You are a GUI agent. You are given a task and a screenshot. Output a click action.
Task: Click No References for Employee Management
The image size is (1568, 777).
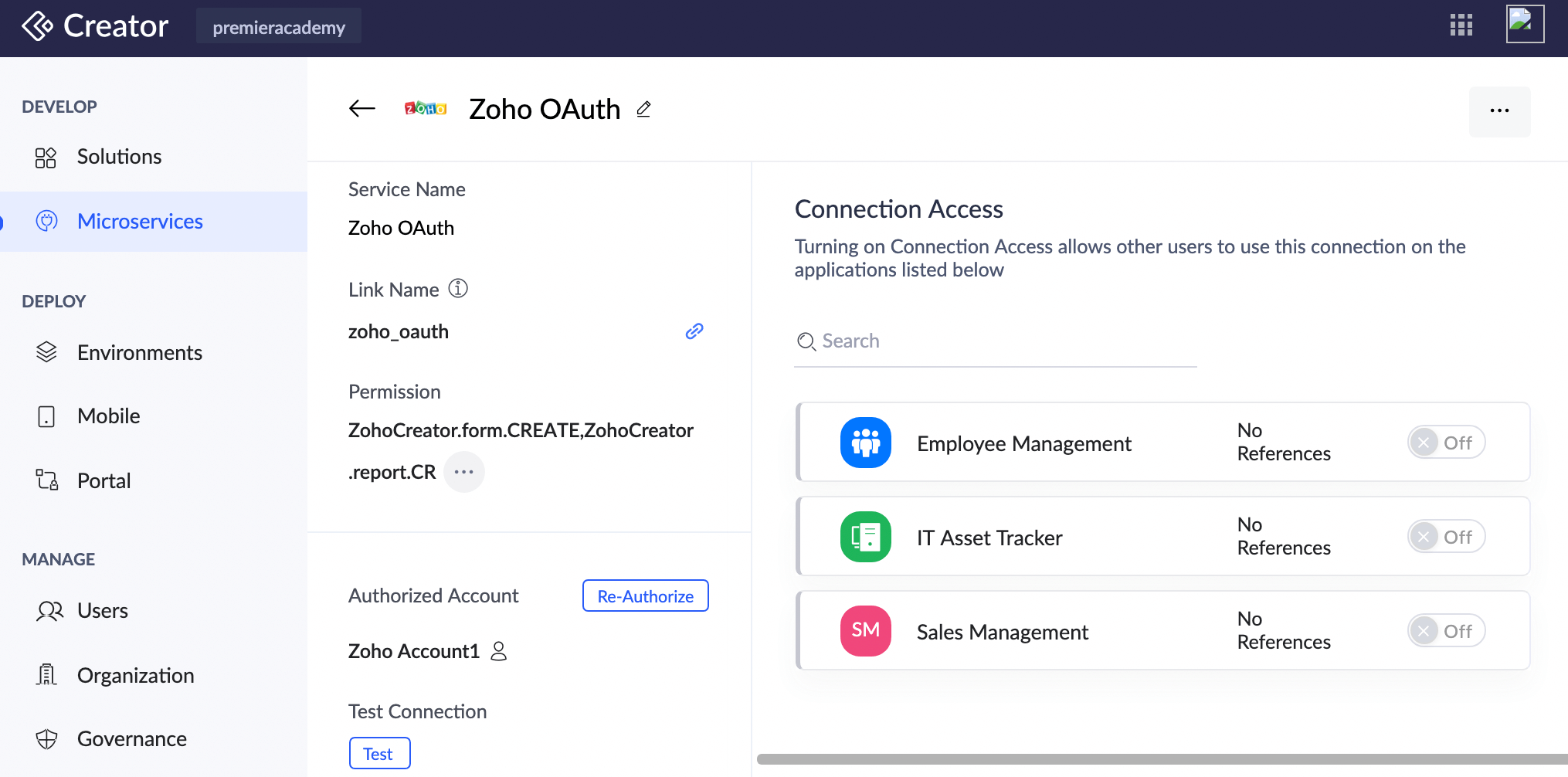tap(1284, 442)
